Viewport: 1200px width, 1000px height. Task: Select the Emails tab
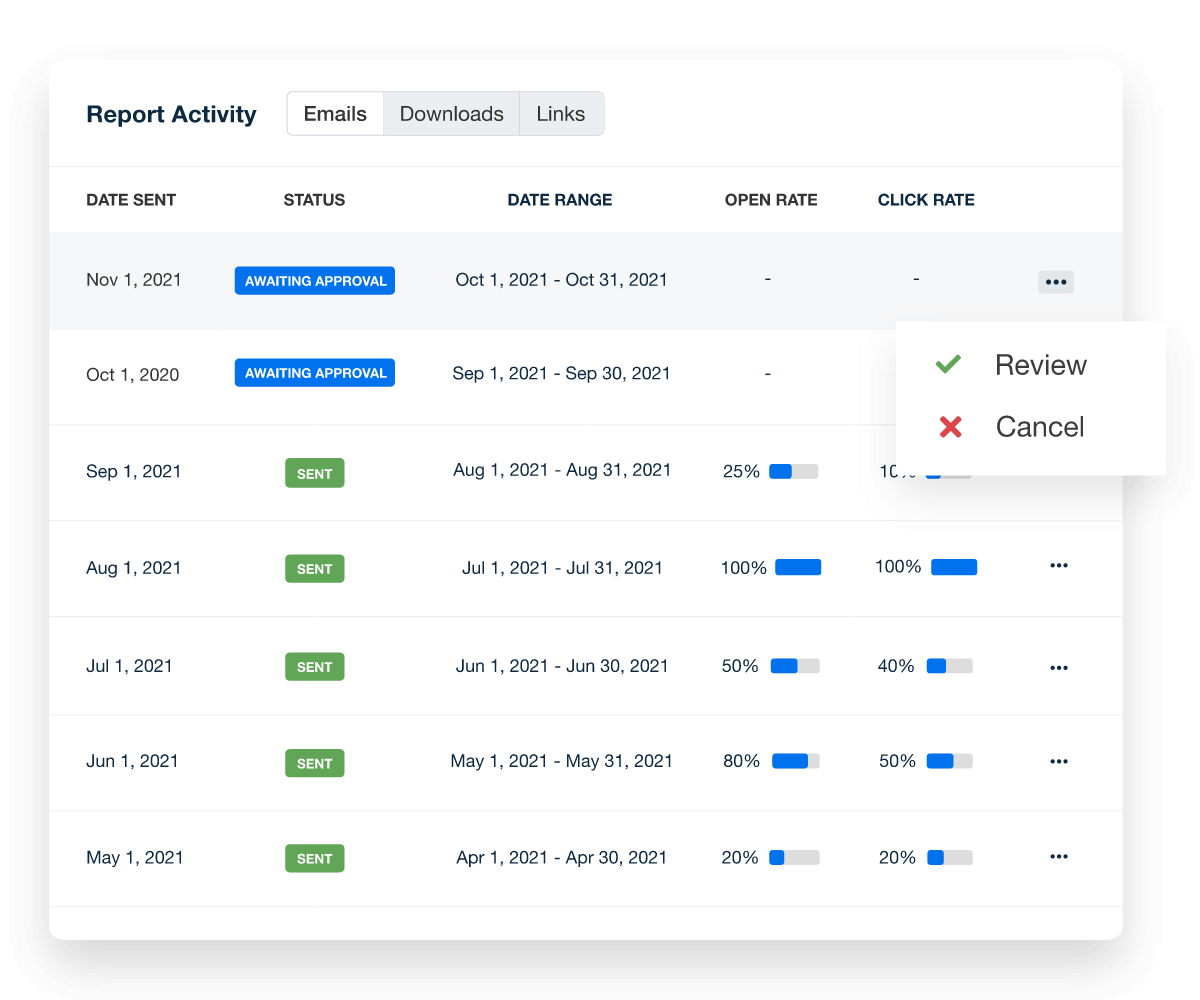tap(335, 113)
